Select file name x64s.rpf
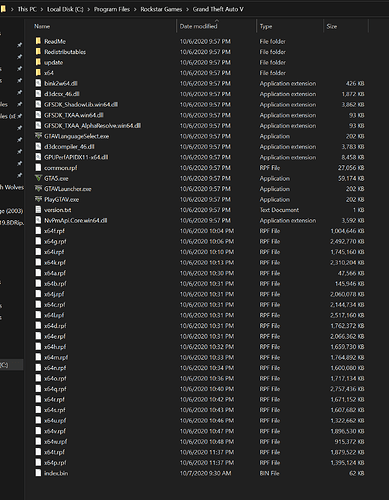This screenshot has width=389, height=500. tap(55, 410)
